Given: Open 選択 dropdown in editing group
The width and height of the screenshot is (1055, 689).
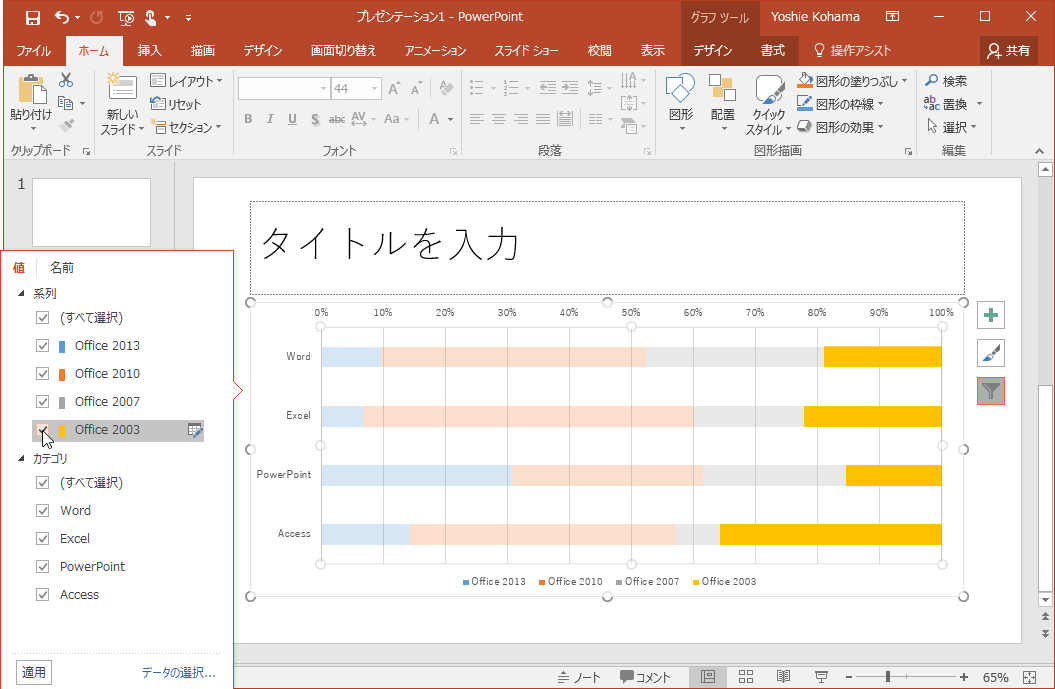Looking at the screenshot, I should coord(951,127).
